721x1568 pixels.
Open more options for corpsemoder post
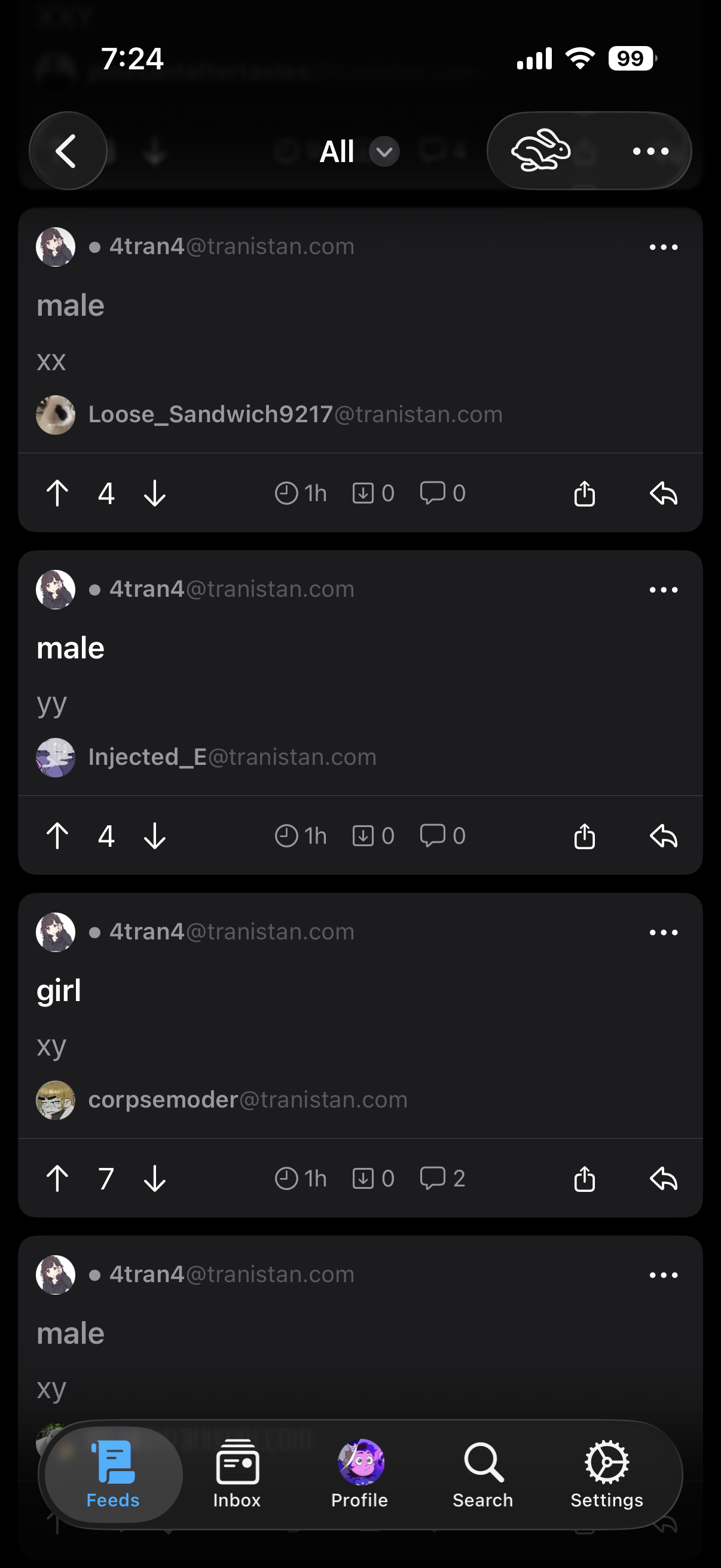pyautogui.click(x=663, y=932)
